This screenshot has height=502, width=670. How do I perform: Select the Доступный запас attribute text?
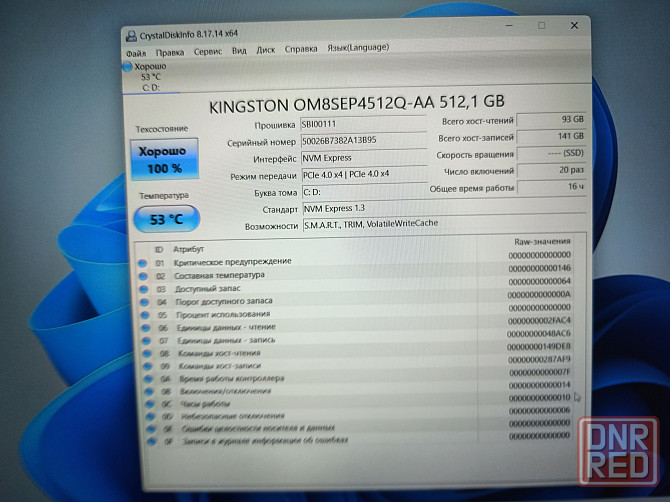[x=207, y=289]
